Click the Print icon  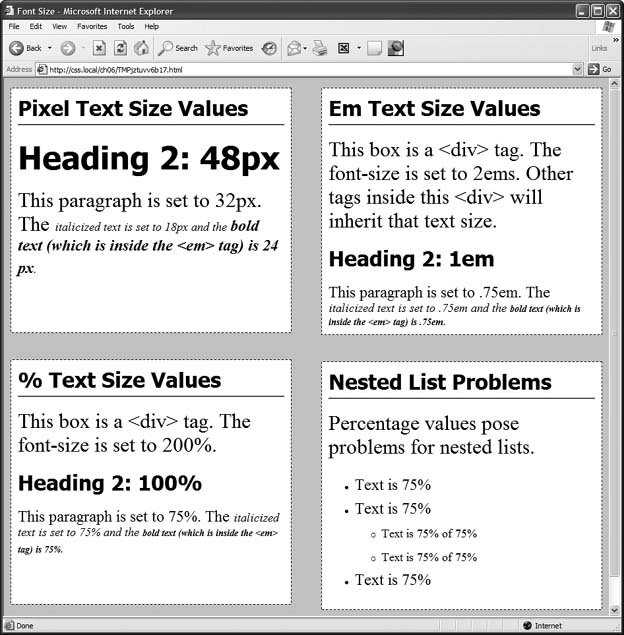pos(320,48)
